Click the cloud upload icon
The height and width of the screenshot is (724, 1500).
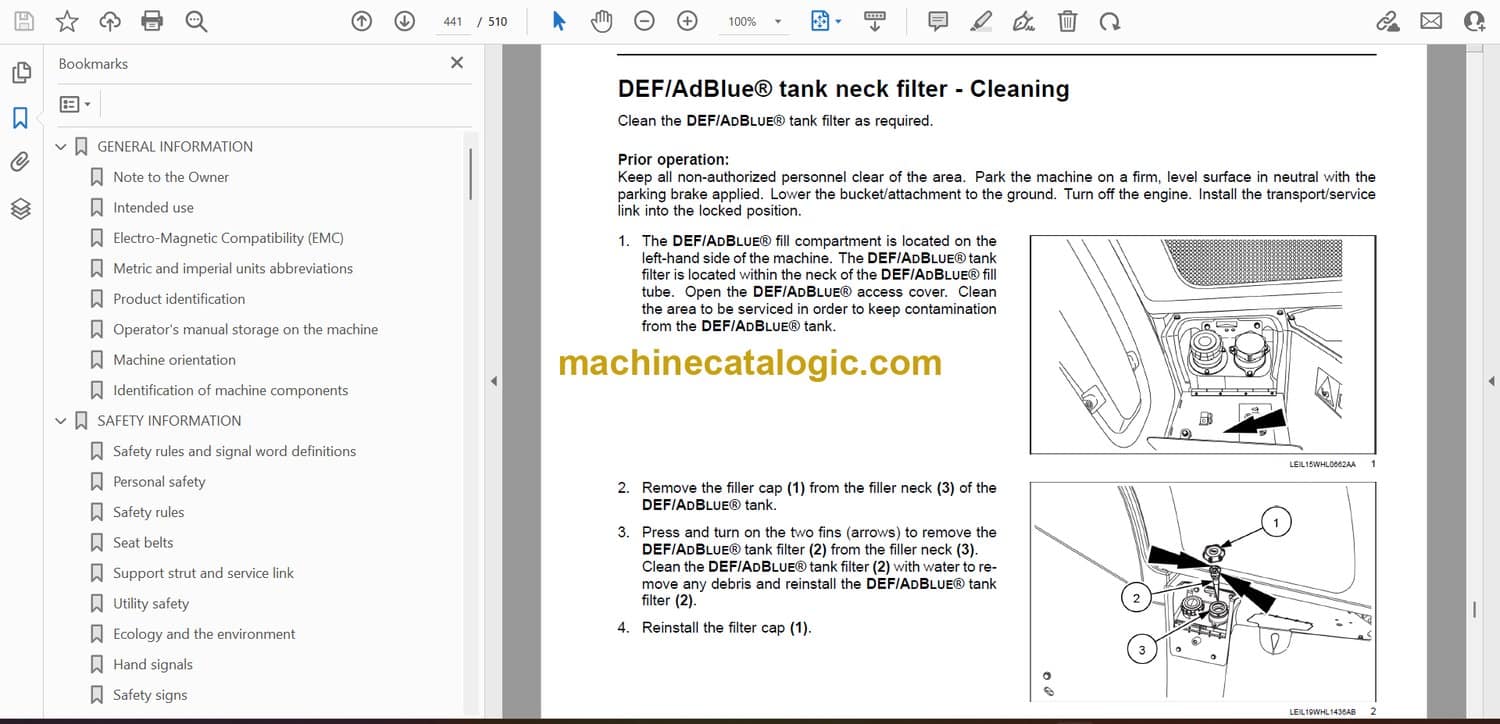(110, 21)
